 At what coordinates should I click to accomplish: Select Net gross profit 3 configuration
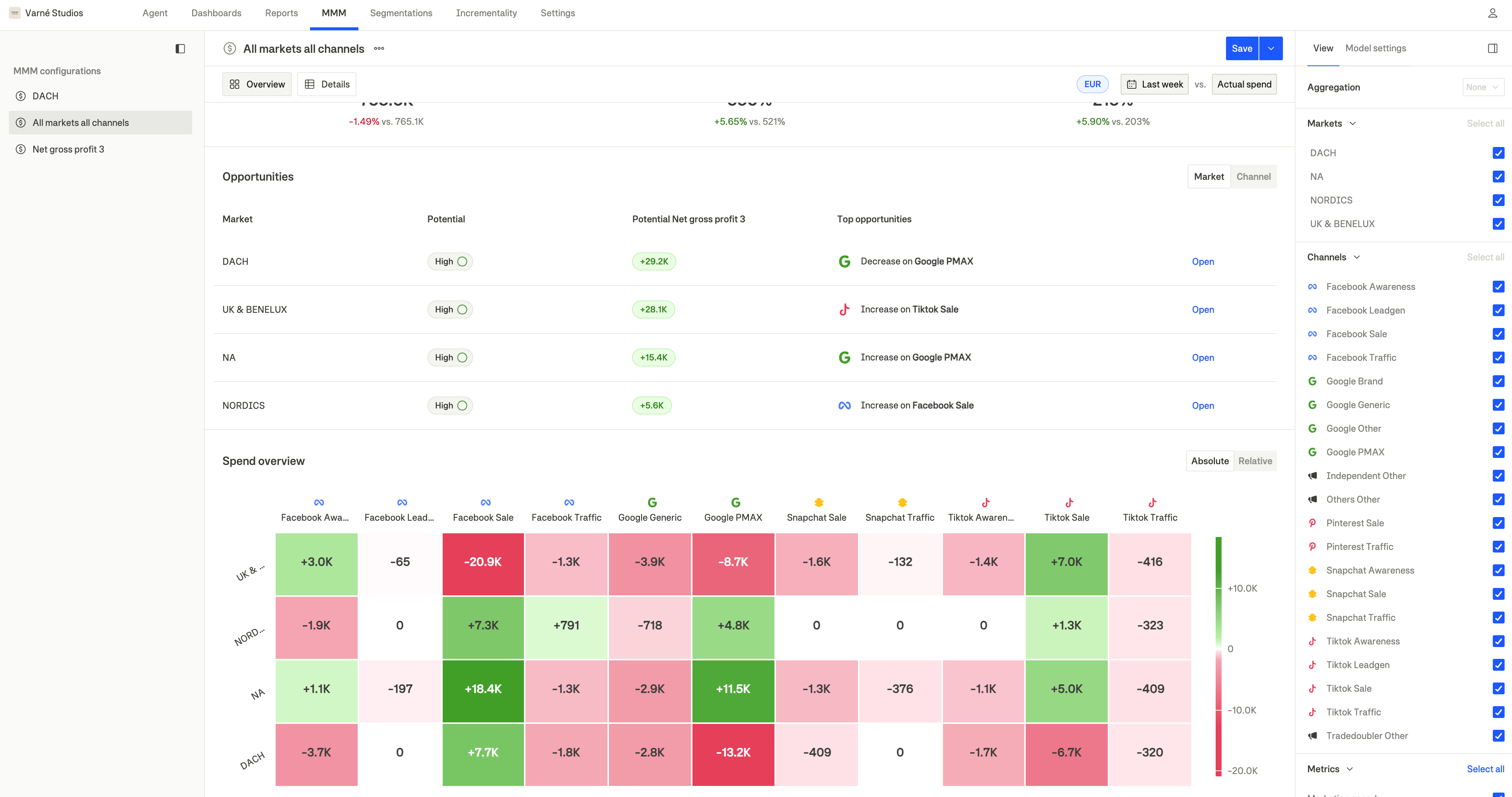click(x=101, y=150)
